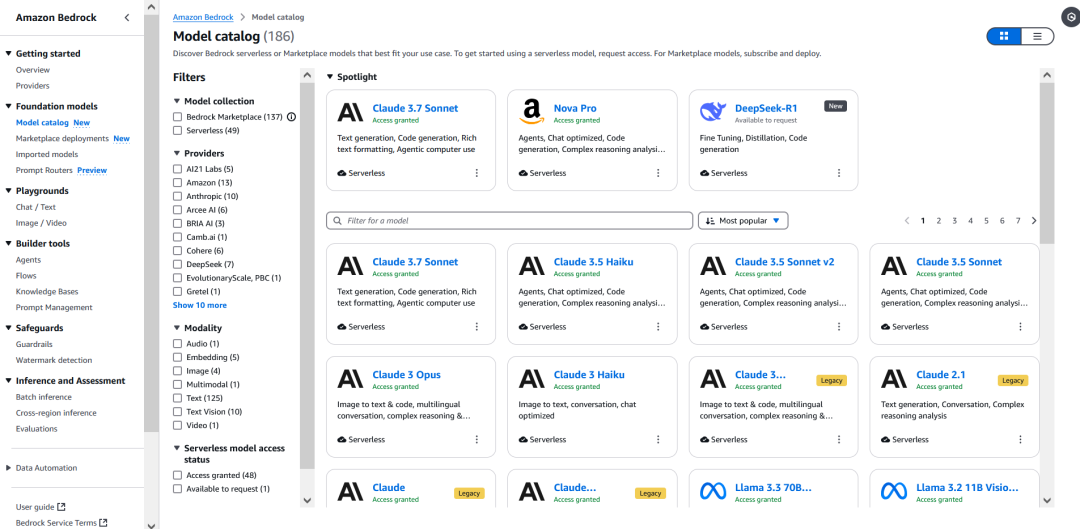This screenshot has height=529, width=1080.
Task: Switch to list view layout
Action: click(1037, 36)
